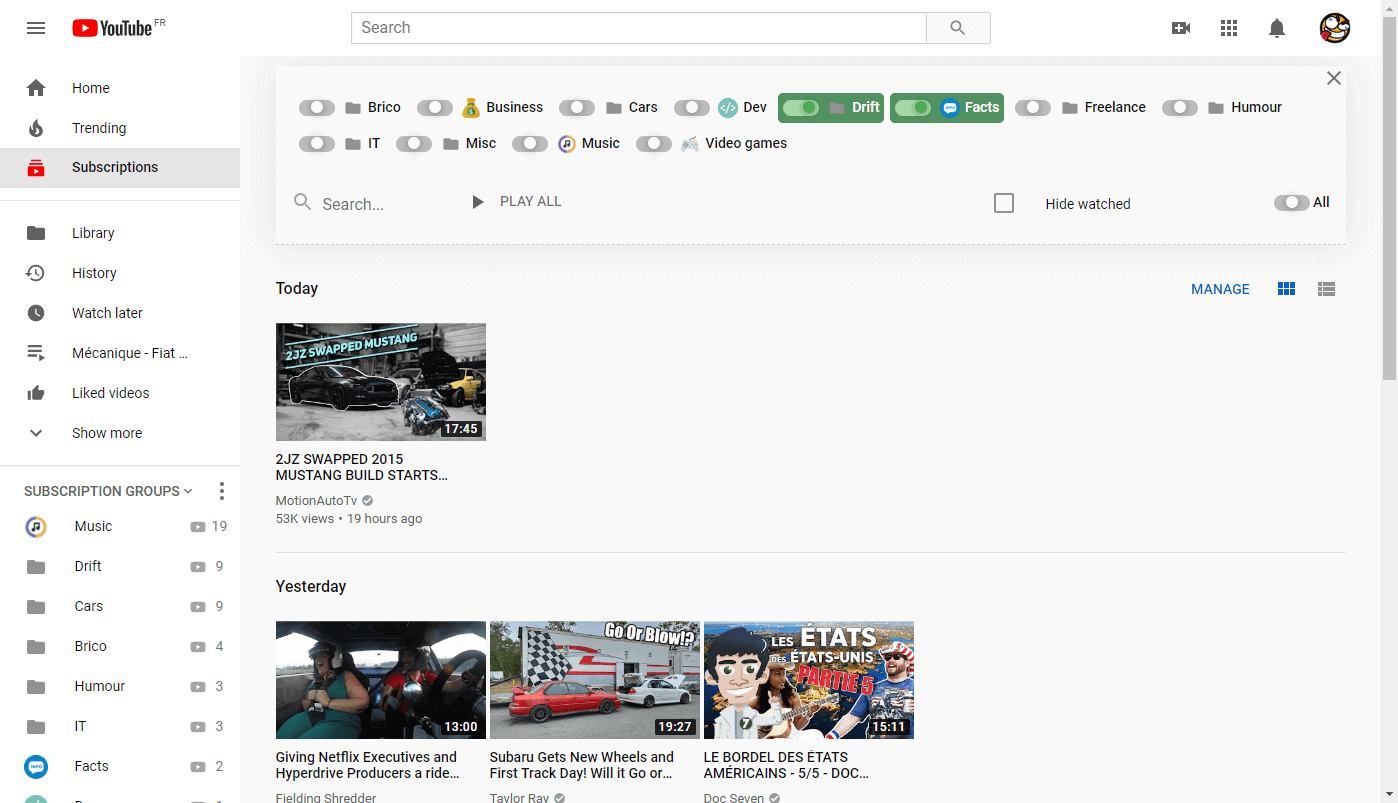The height and width of the screenshot is (803, 1398).
Task: Click the search magnifier button
Action: coord(958,28)
